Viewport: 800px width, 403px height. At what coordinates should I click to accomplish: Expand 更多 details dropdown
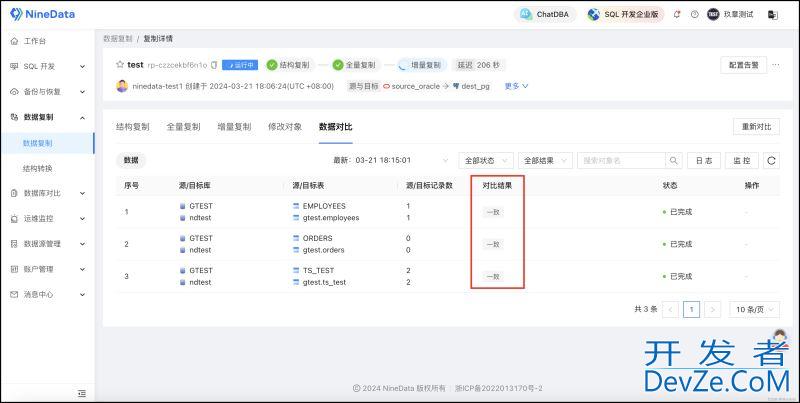coord(516,86)
